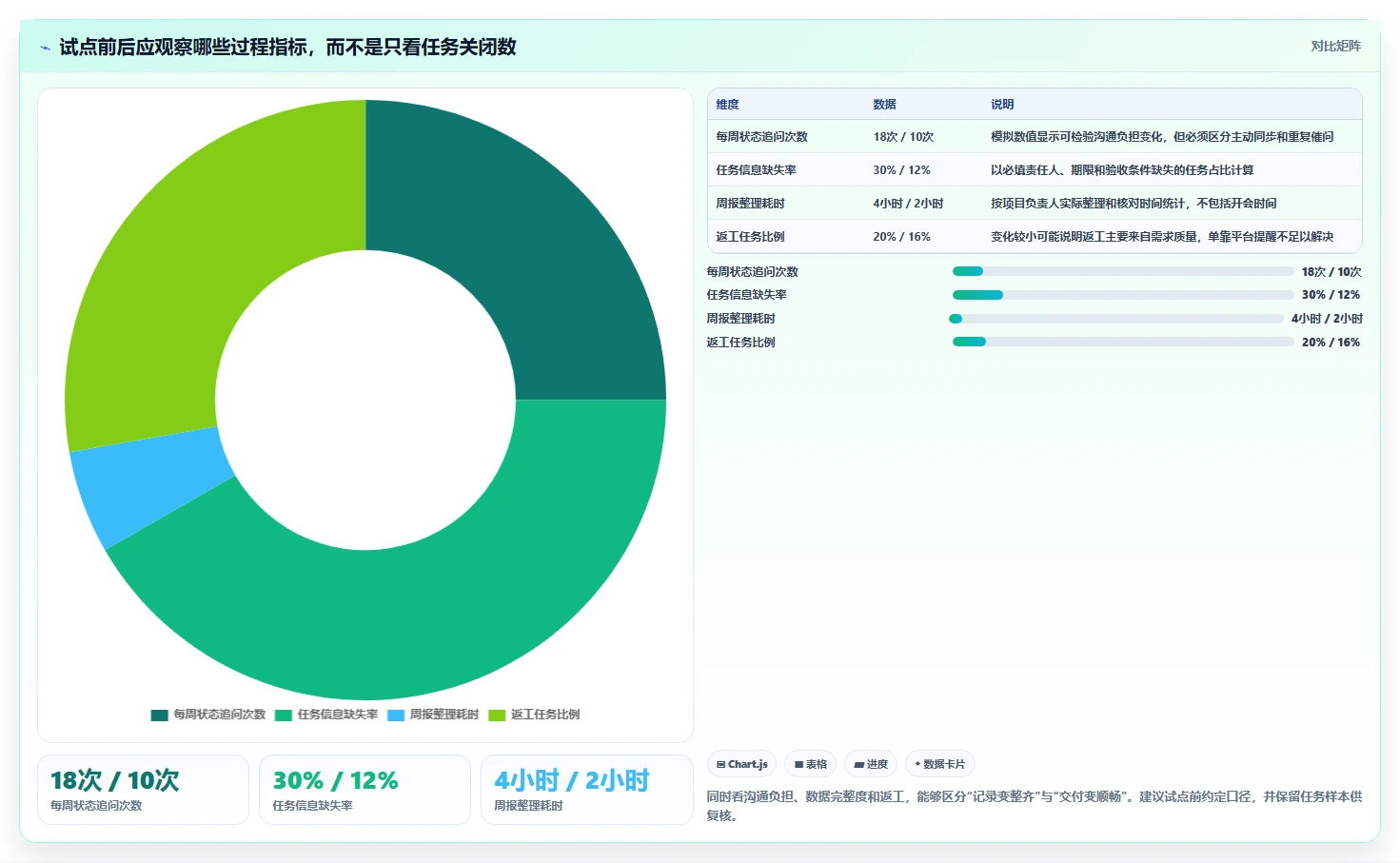Select table cell 周报整理耗时

(x=751, y=204)
